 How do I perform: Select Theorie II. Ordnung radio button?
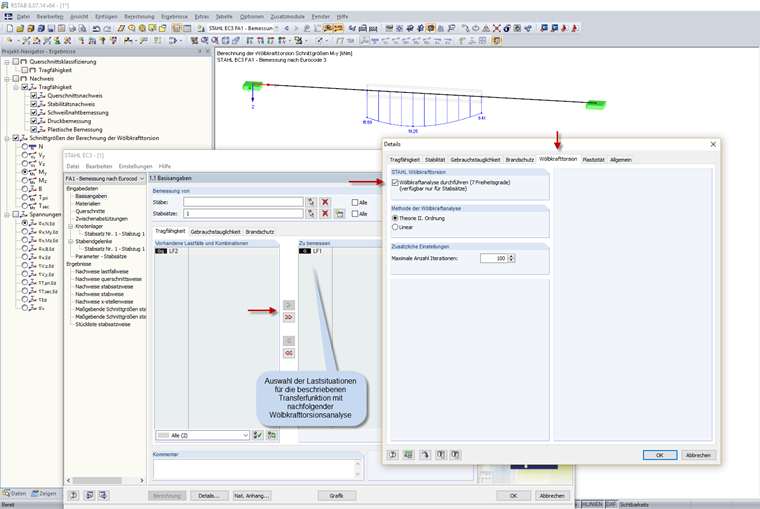395,218
